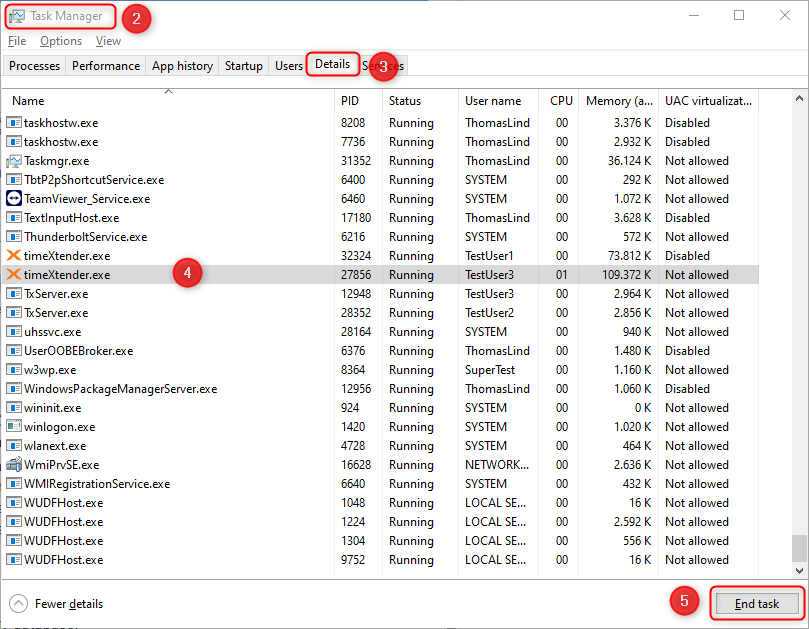Click the w3wp.exe process icon

pyautogui.click(x=14, y=369)
